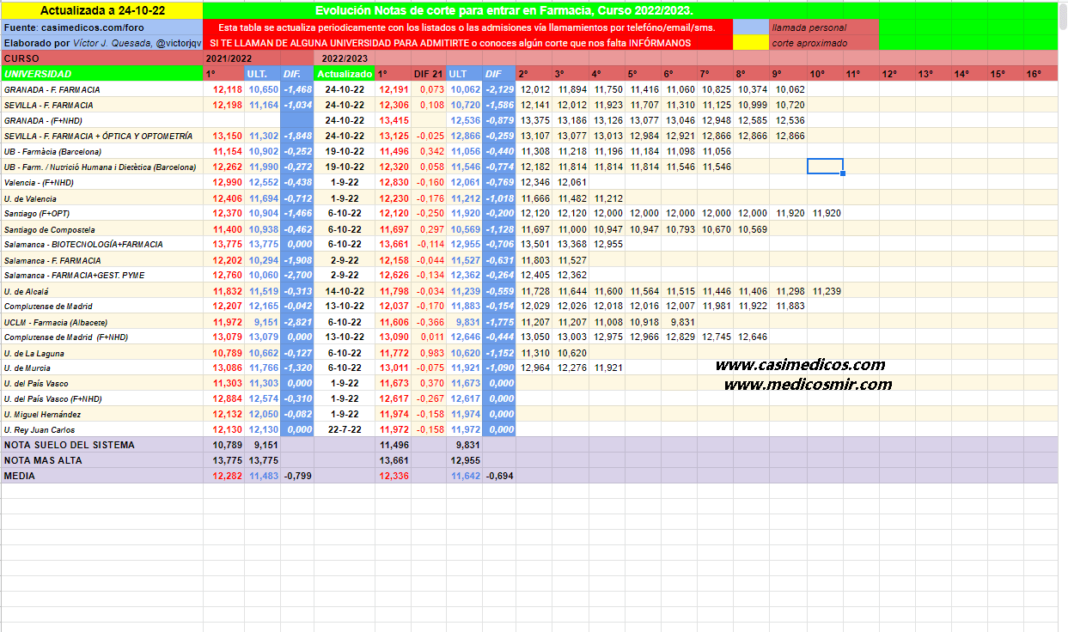Viewport: 1068px width, 632px height.
Task: Click the www.casimedicos.com watermark text
Action: click(800, 365)
